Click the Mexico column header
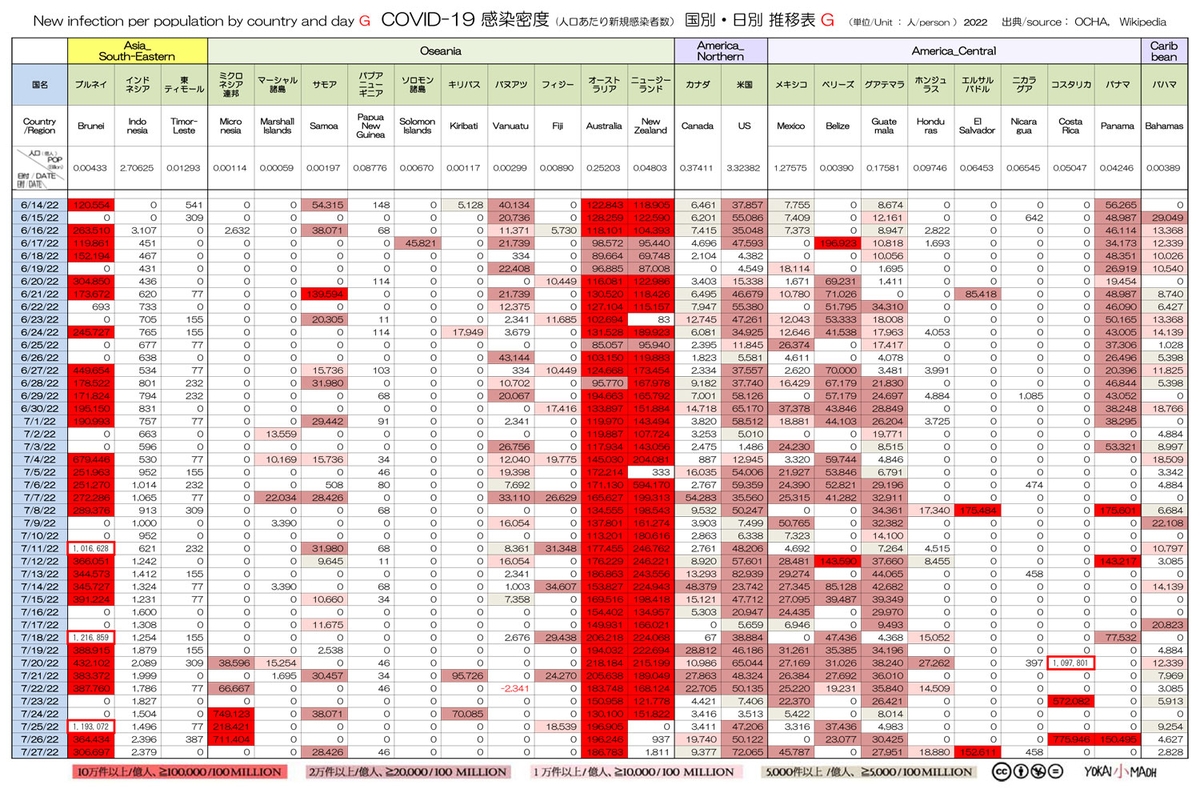 791,127
